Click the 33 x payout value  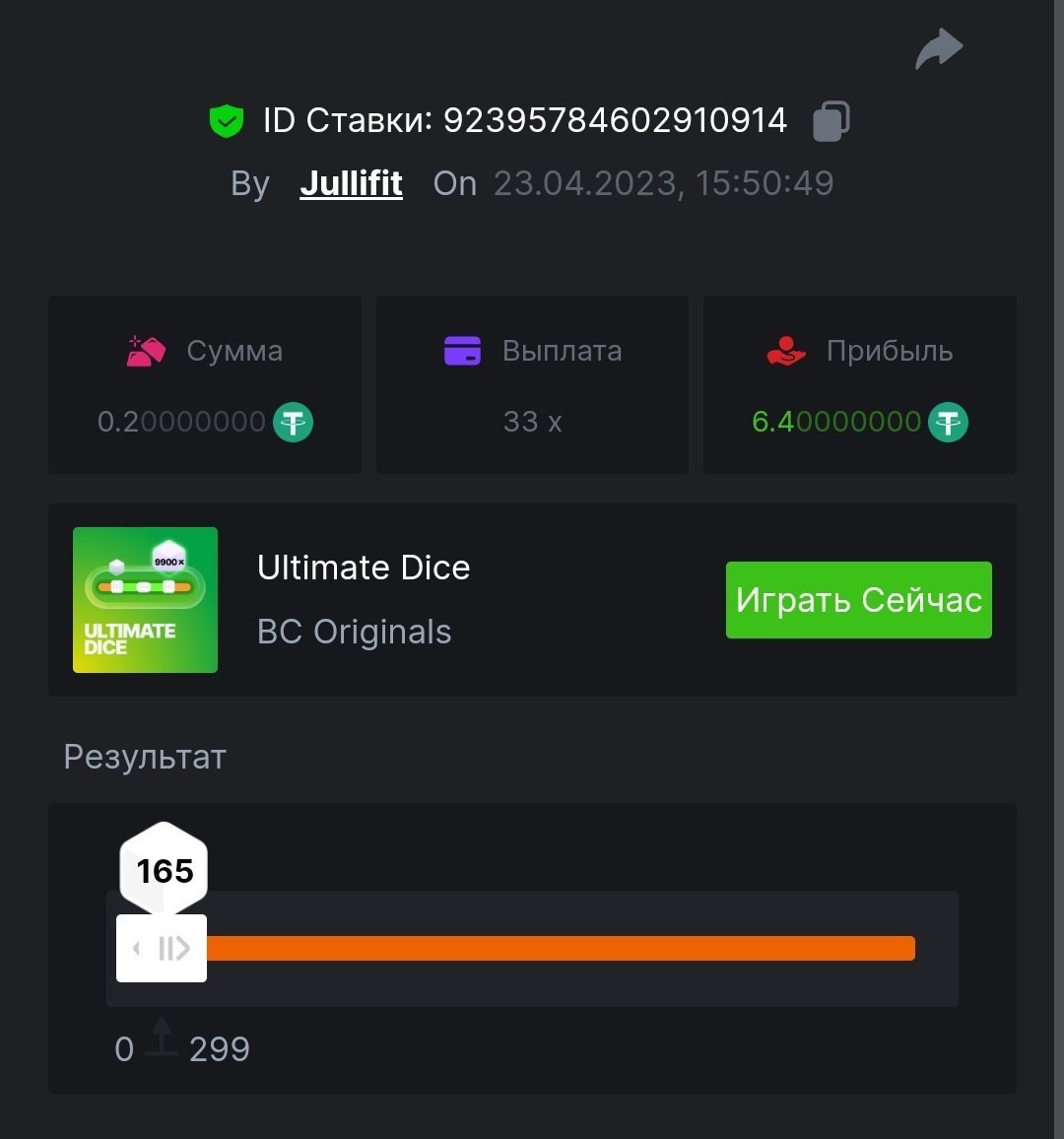click(532, 423)
